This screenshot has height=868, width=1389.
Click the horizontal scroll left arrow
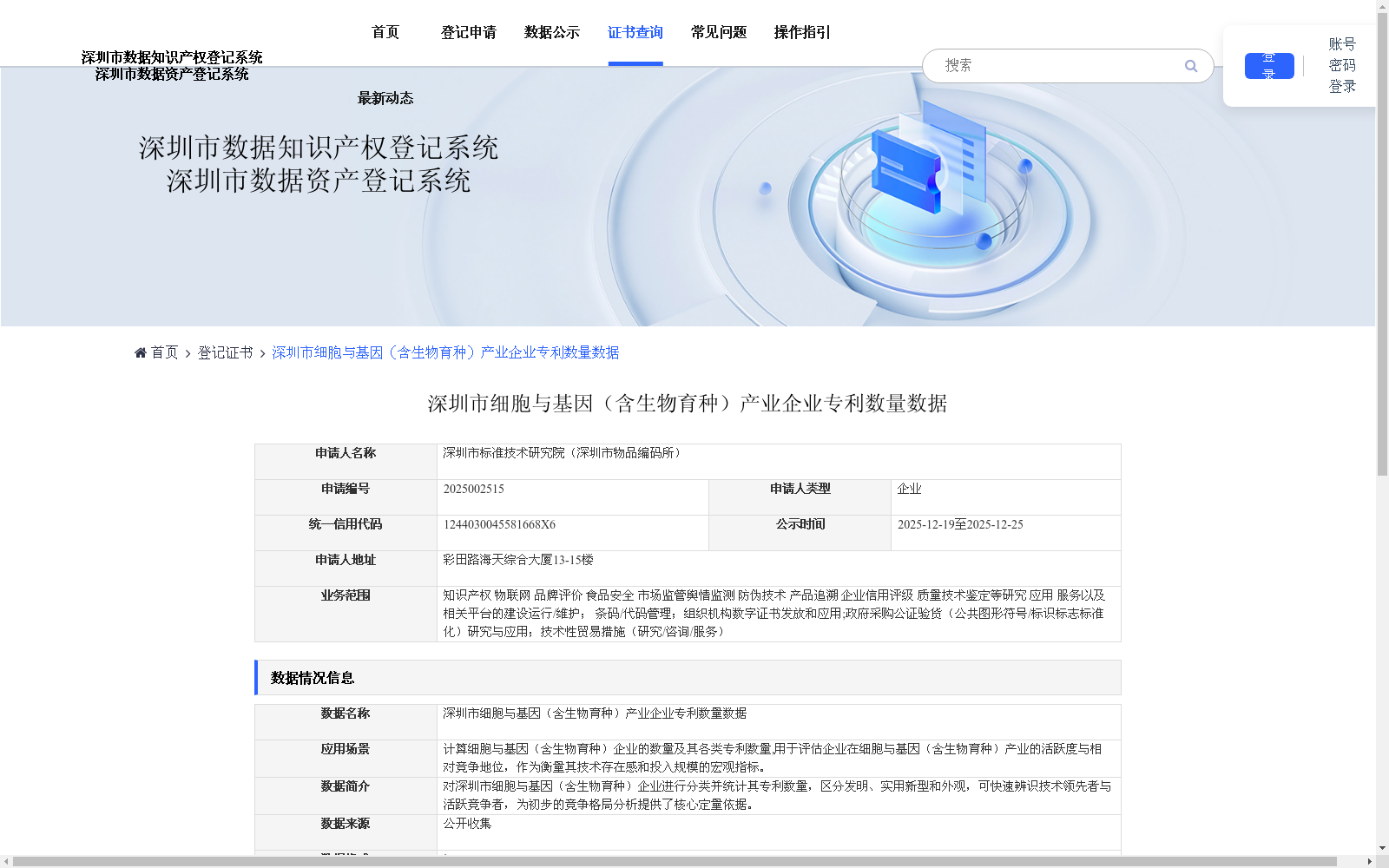[x=6, y=862]
